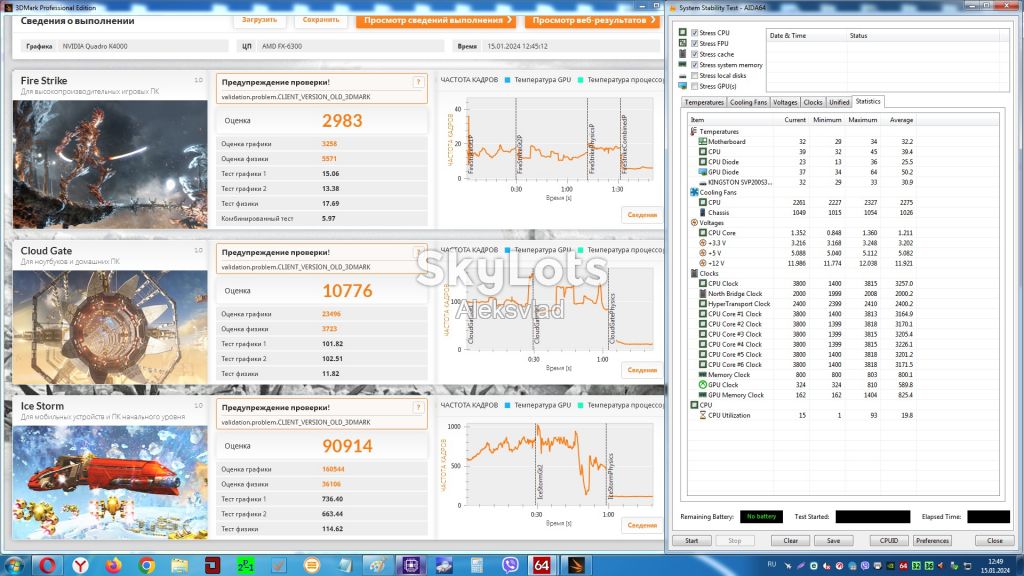
Task: Click the Maximum column header
Action: [863, 120]
